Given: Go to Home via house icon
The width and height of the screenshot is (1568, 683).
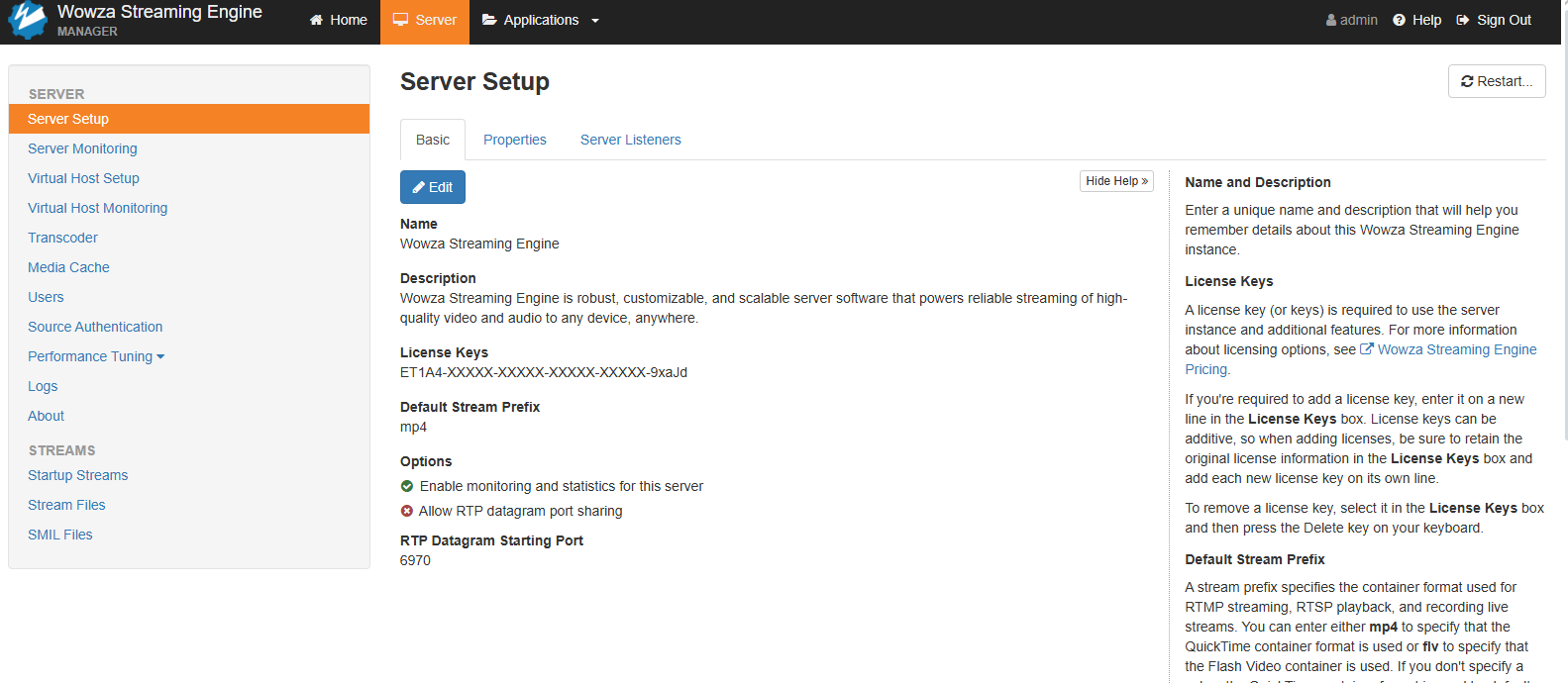Looking at the screenshot, I should [x=316, y=21].
